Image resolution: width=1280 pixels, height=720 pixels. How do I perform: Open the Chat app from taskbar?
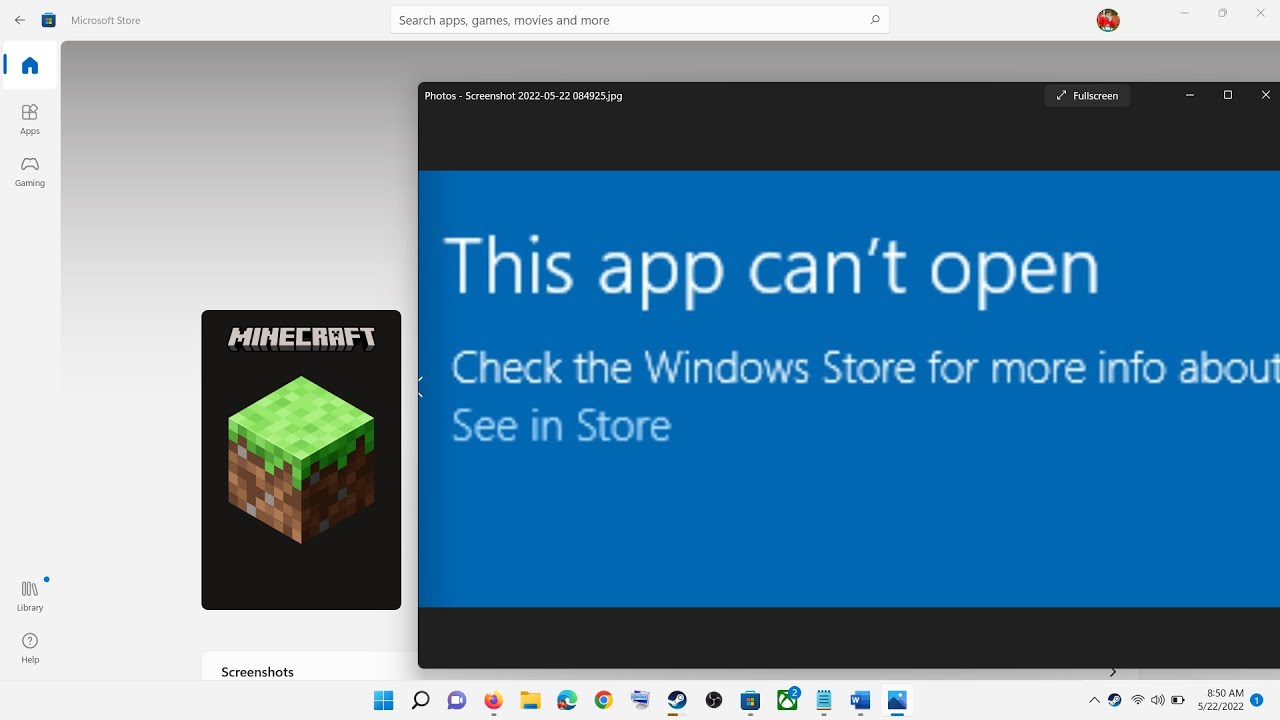pos(457,700)
